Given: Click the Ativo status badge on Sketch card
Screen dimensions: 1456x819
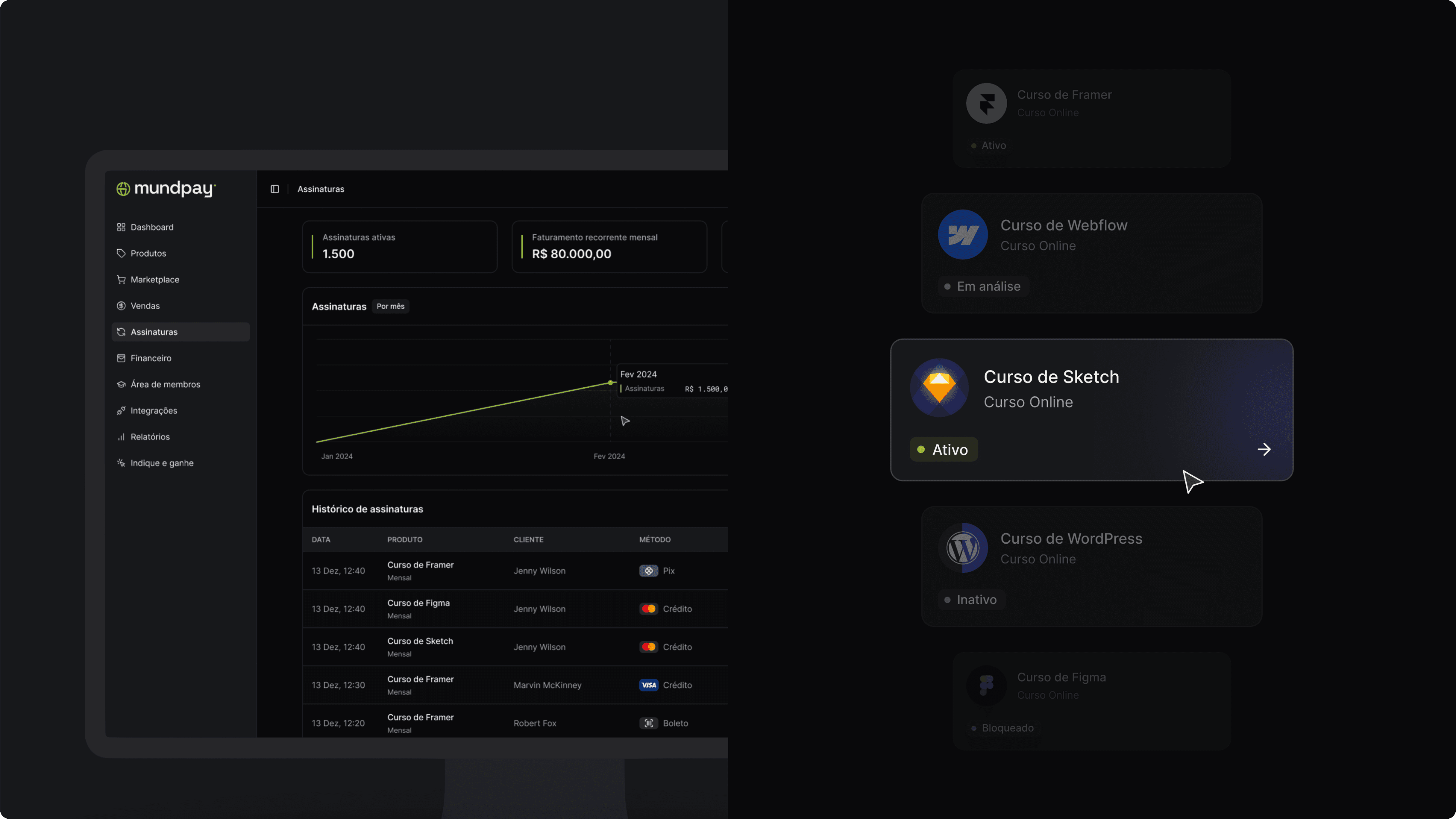Looking at the screenshot, I should (943, 449).
